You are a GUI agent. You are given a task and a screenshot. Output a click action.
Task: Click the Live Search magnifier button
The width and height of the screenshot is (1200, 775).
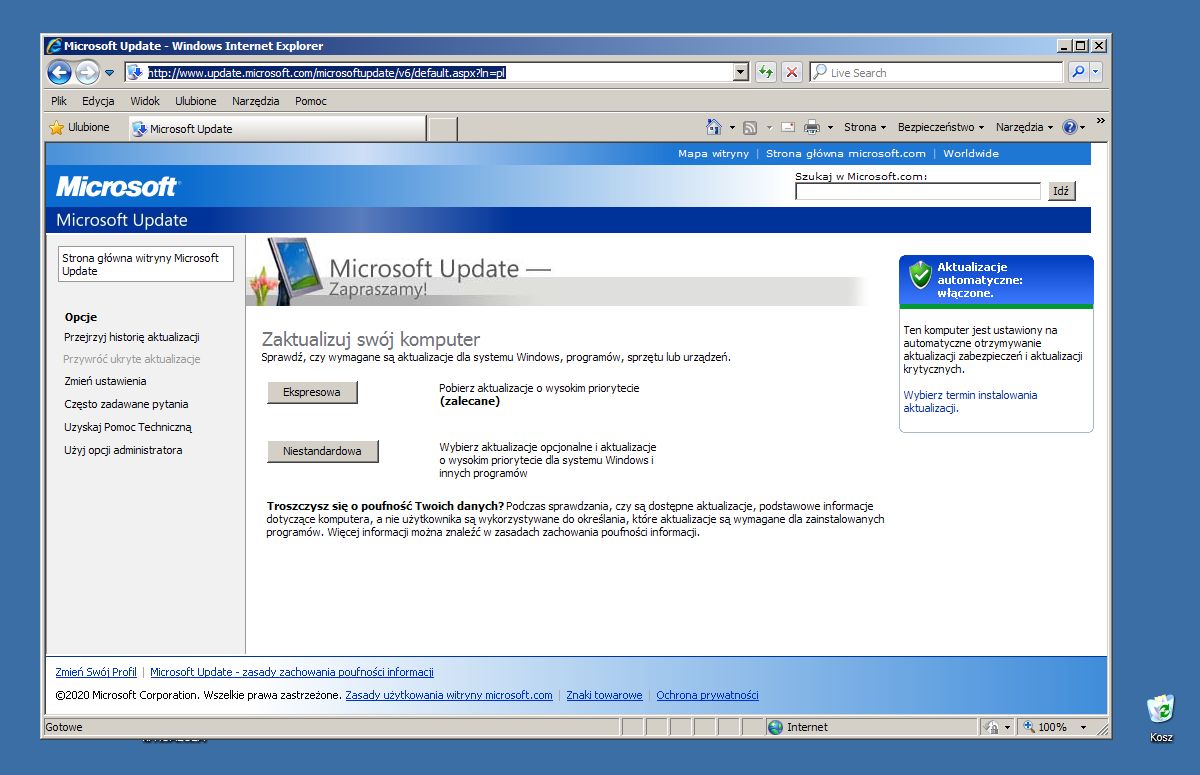point(1077,72)
